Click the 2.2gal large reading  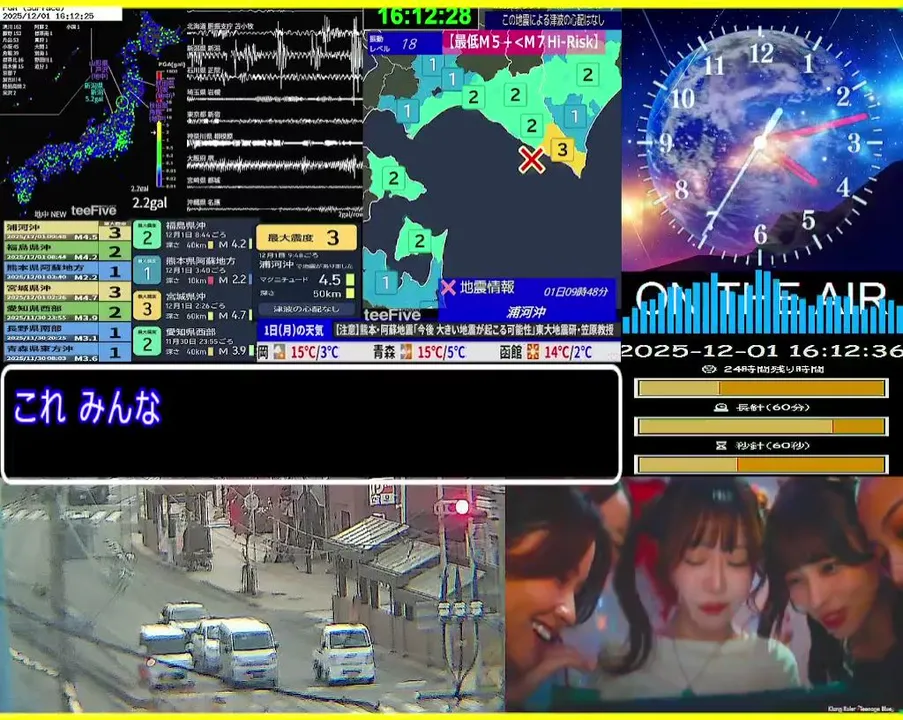point(150,203)
